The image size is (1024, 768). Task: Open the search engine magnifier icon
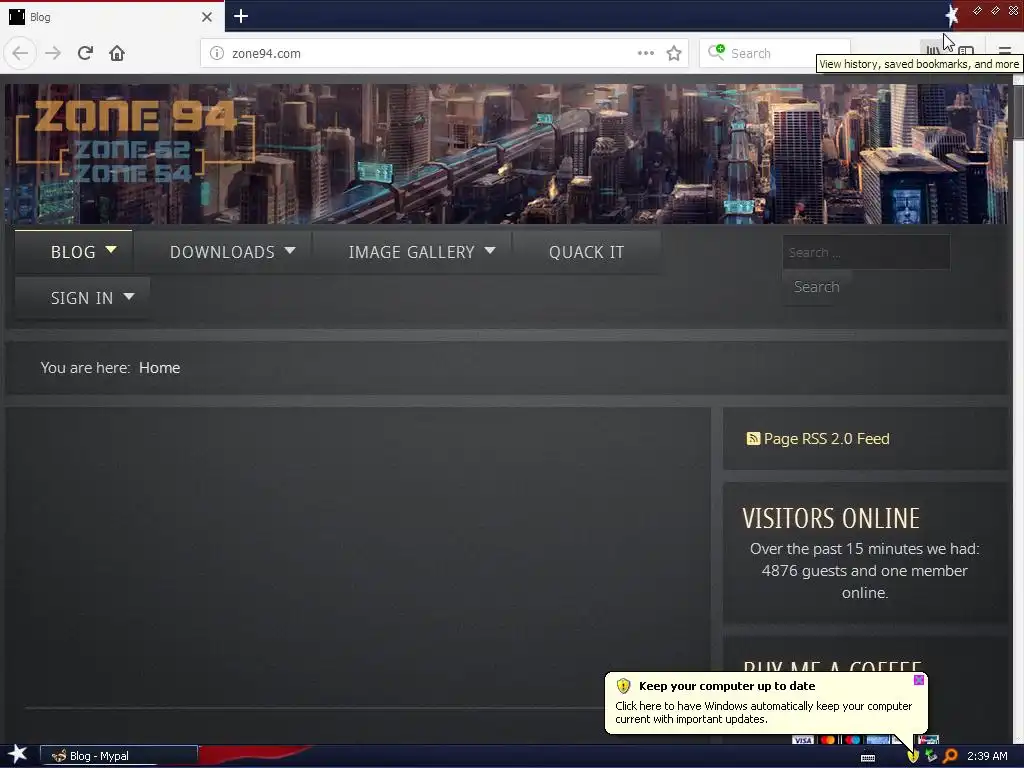pos(716,52)
